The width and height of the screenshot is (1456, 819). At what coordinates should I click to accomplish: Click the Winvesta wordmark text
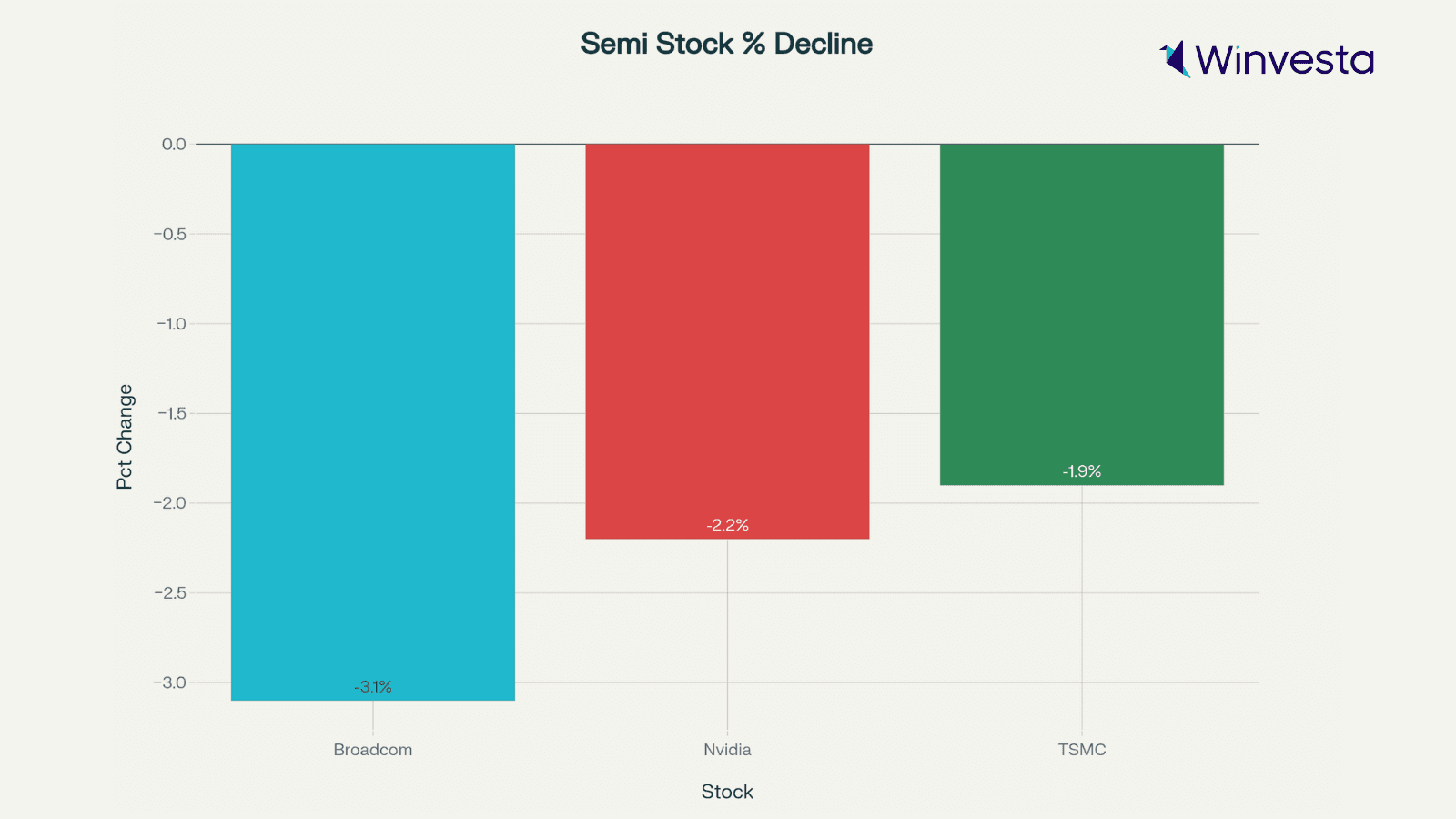1284,60
